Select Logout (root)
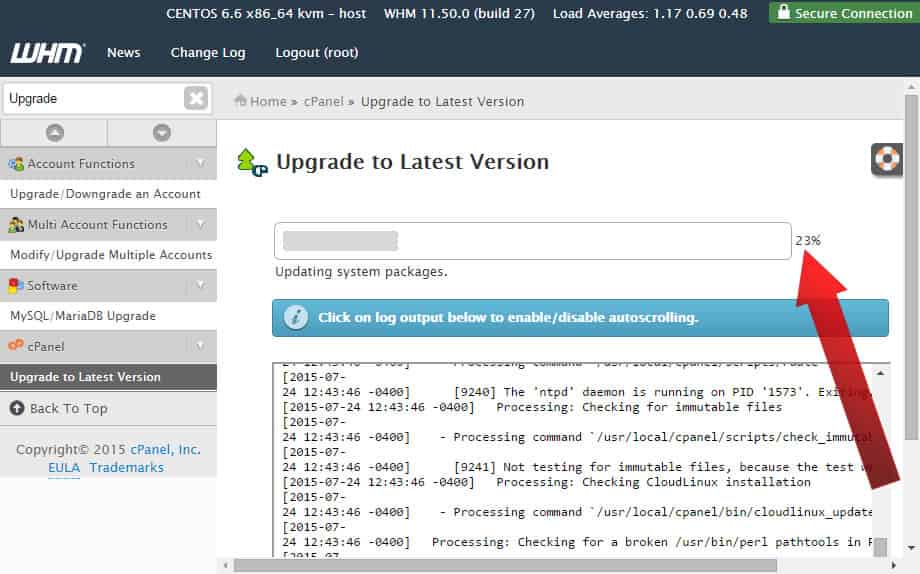 pos(317,53)
